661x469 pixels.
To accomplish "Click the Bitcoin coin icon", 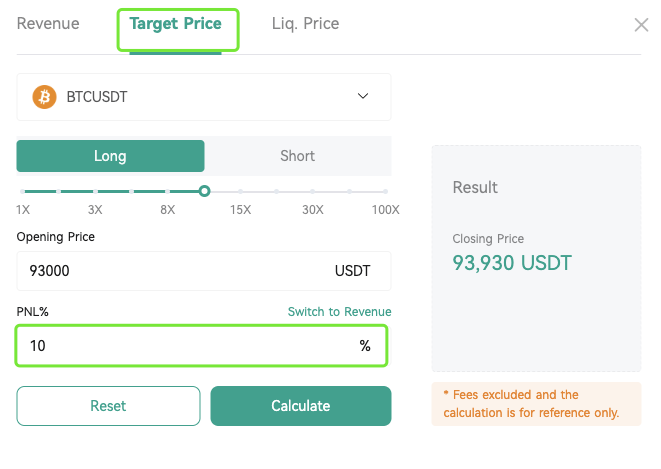I will pyautogui.click(x=44, y=97).
